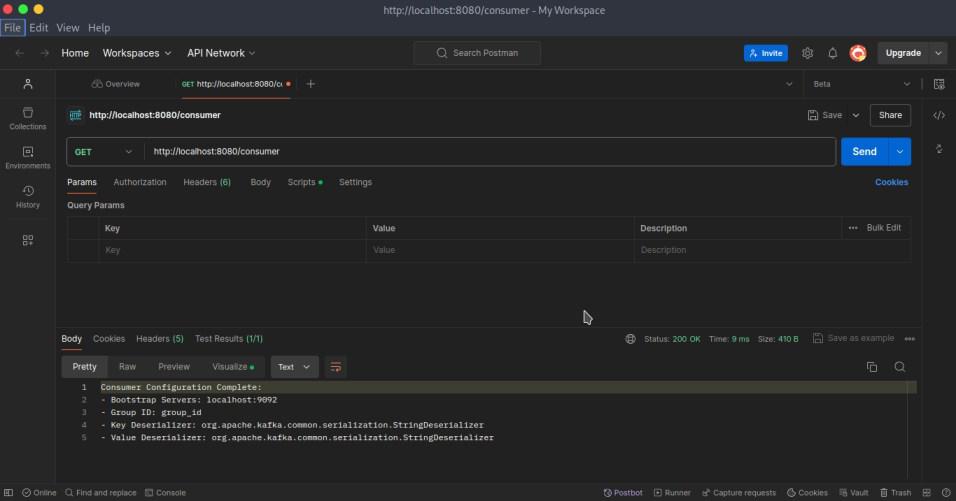Expand the Save options arrow

click(x=855, y=115)
